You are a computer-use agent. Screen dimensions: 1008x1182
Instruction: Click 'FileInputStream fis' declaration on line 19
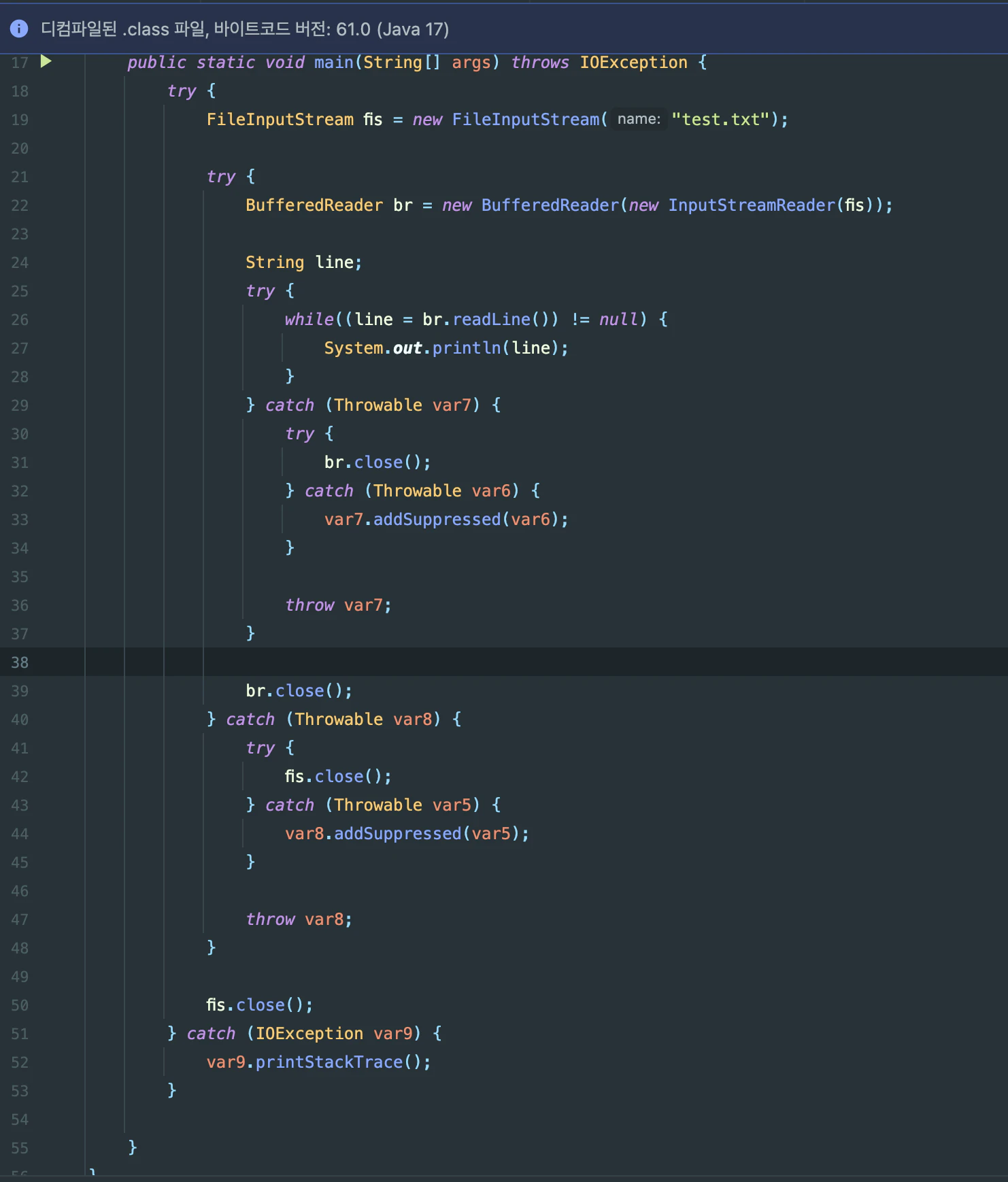tap(295, 120)
